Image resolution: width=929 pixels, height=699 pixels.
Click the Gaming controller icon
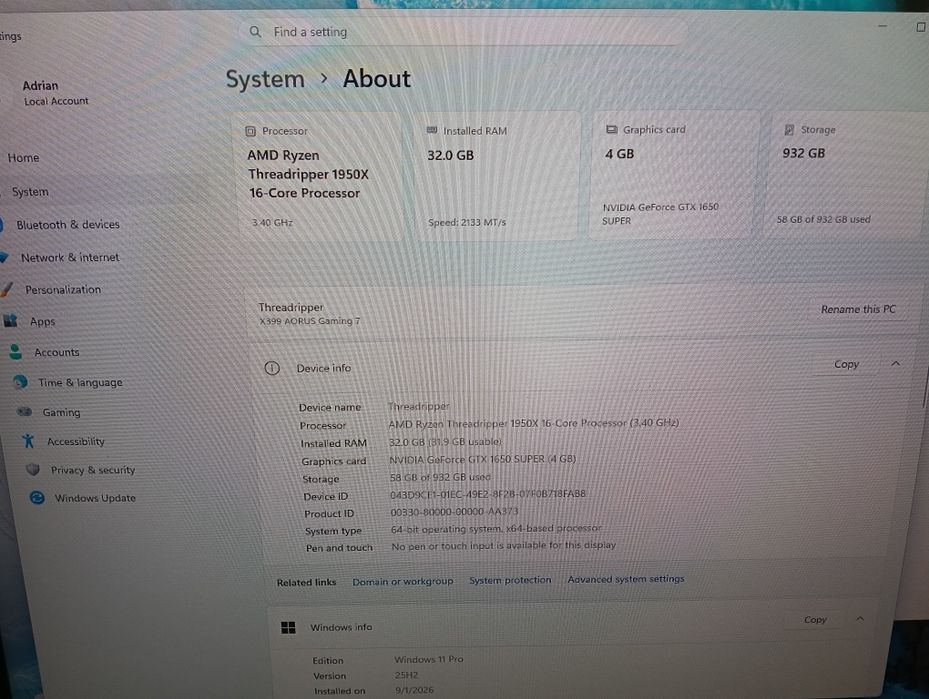click(x=24, y=411)
